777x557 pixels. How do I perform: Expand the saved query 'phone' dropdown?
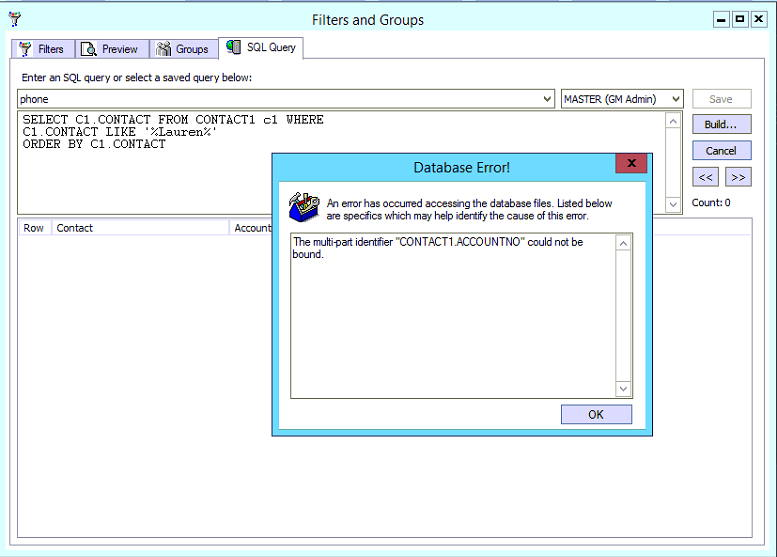tap(547, 99)
